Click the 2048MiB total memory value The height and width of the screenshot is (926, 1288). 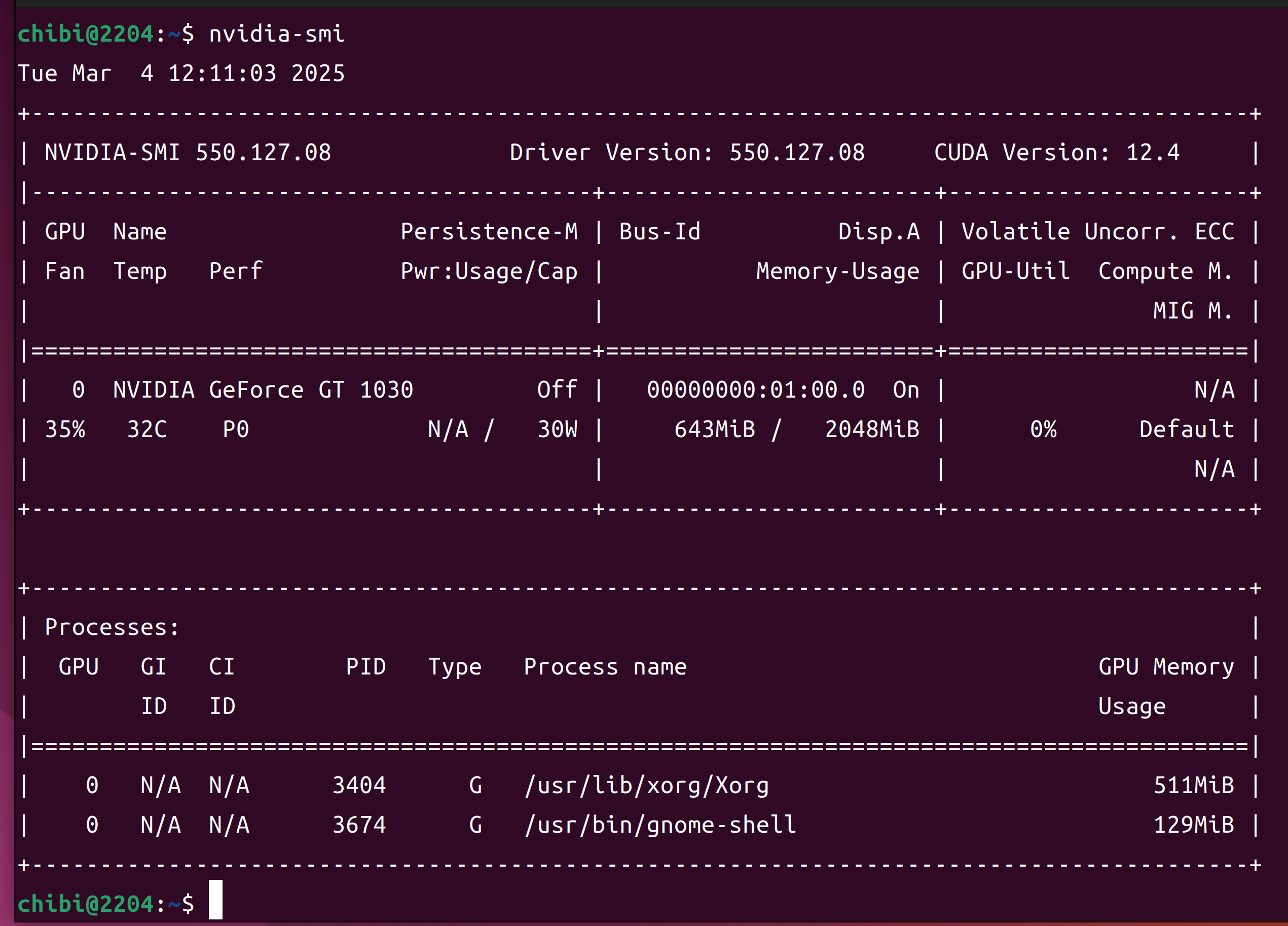pos(872,429)
